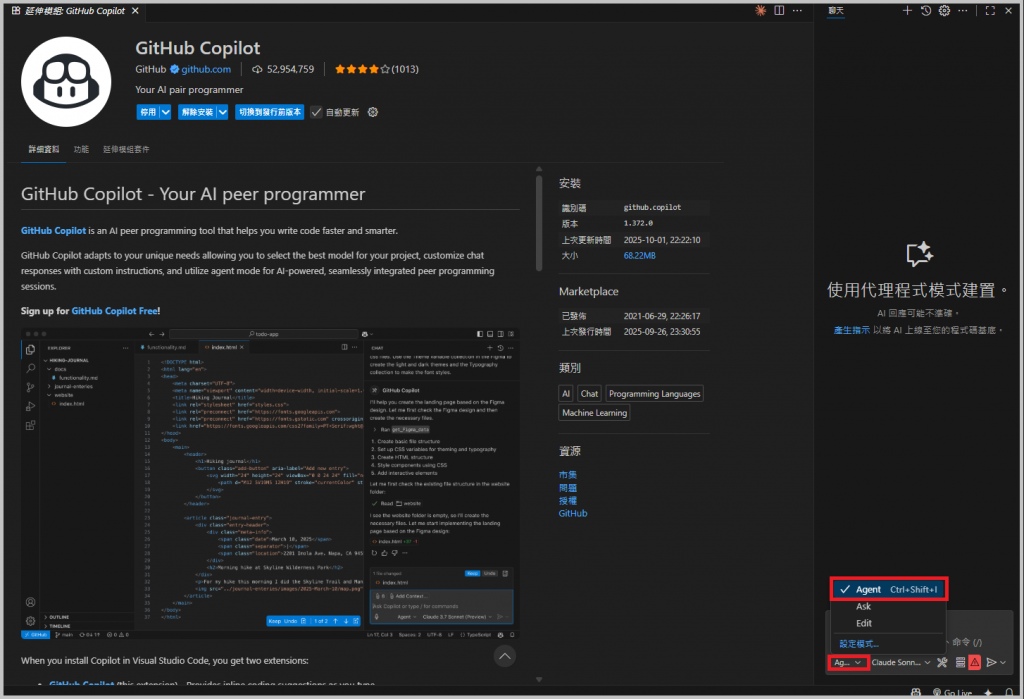Click the server list icon in chat input
Screen dimensions: 1024x699
pos(960,662)
